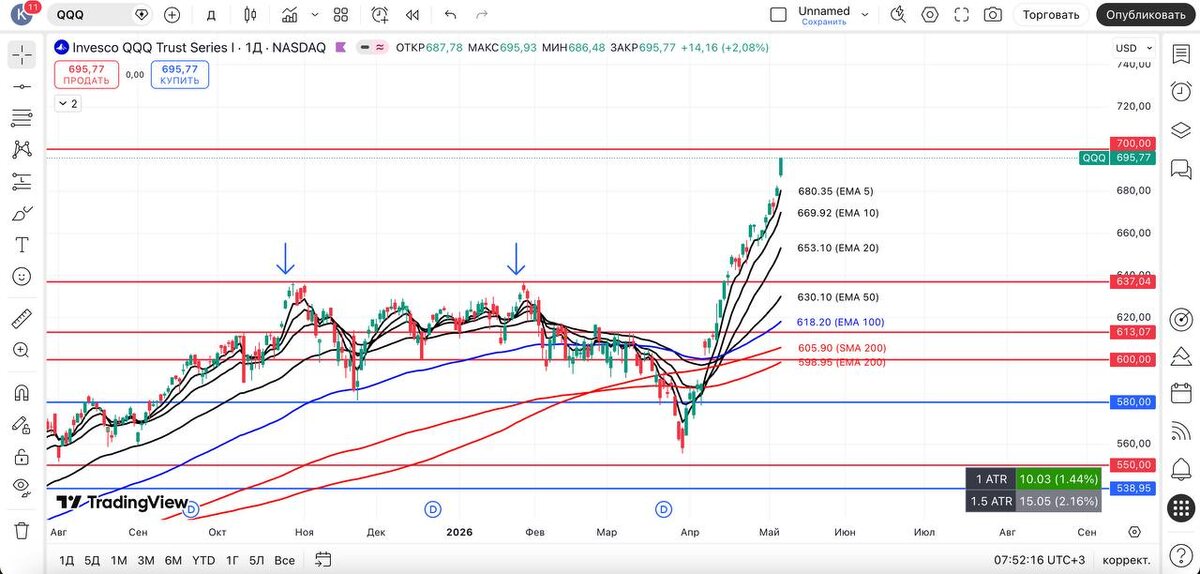Open quick search
Image resolution: width=1200 pixels, height=574 pixels.
tap(898, 15)
